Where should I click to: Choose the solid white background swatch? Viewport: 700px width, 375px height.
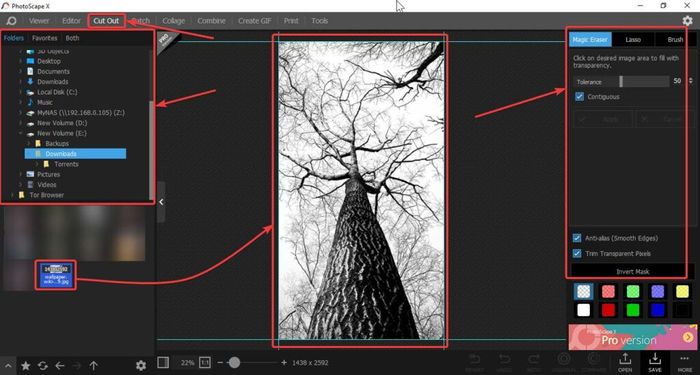(x=583, y=310)
